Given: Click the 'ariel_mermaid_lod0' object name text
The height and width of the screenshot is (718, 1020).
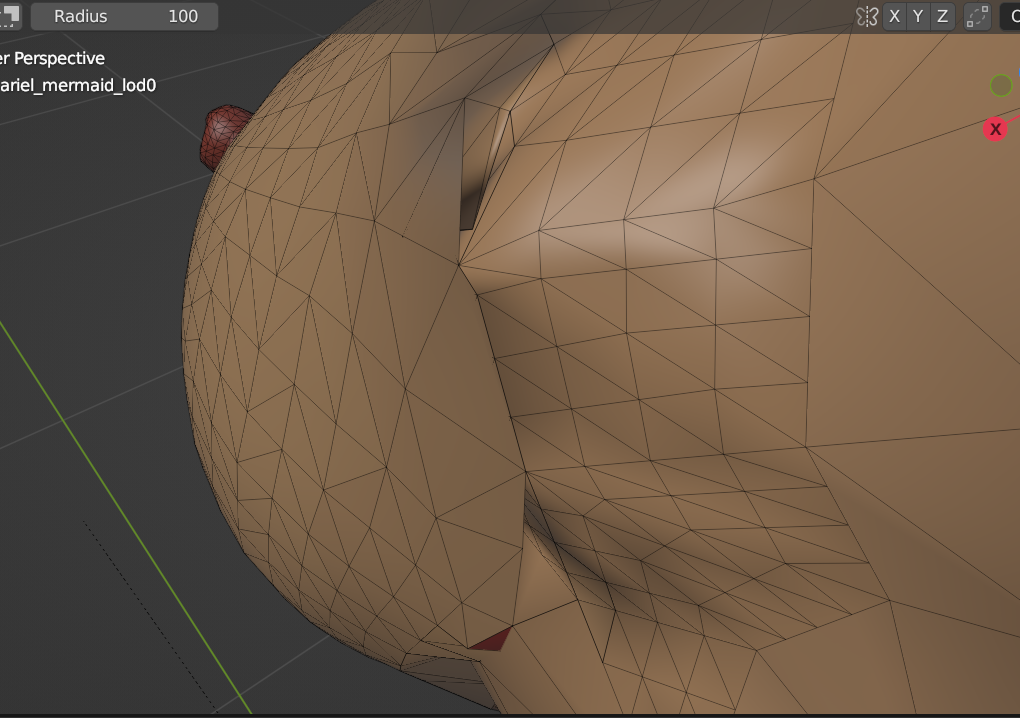Looking at the screenshot, I should (78, 85).
